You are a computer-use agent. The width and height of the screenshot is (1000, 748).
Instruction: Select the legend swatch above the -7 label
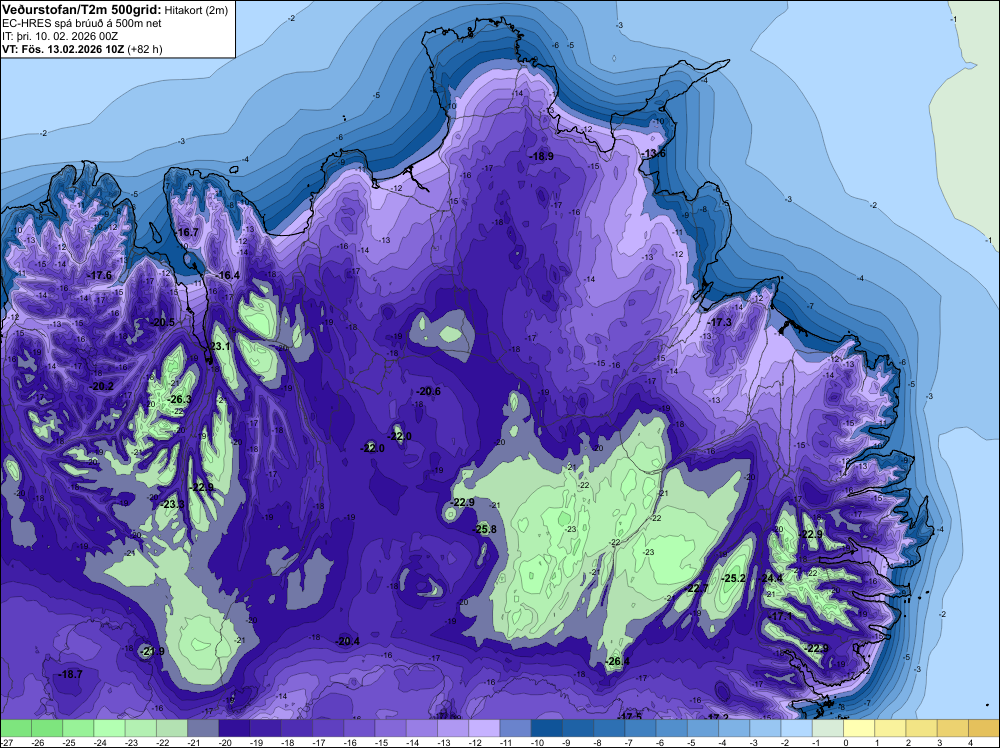[x=640, y=728]
